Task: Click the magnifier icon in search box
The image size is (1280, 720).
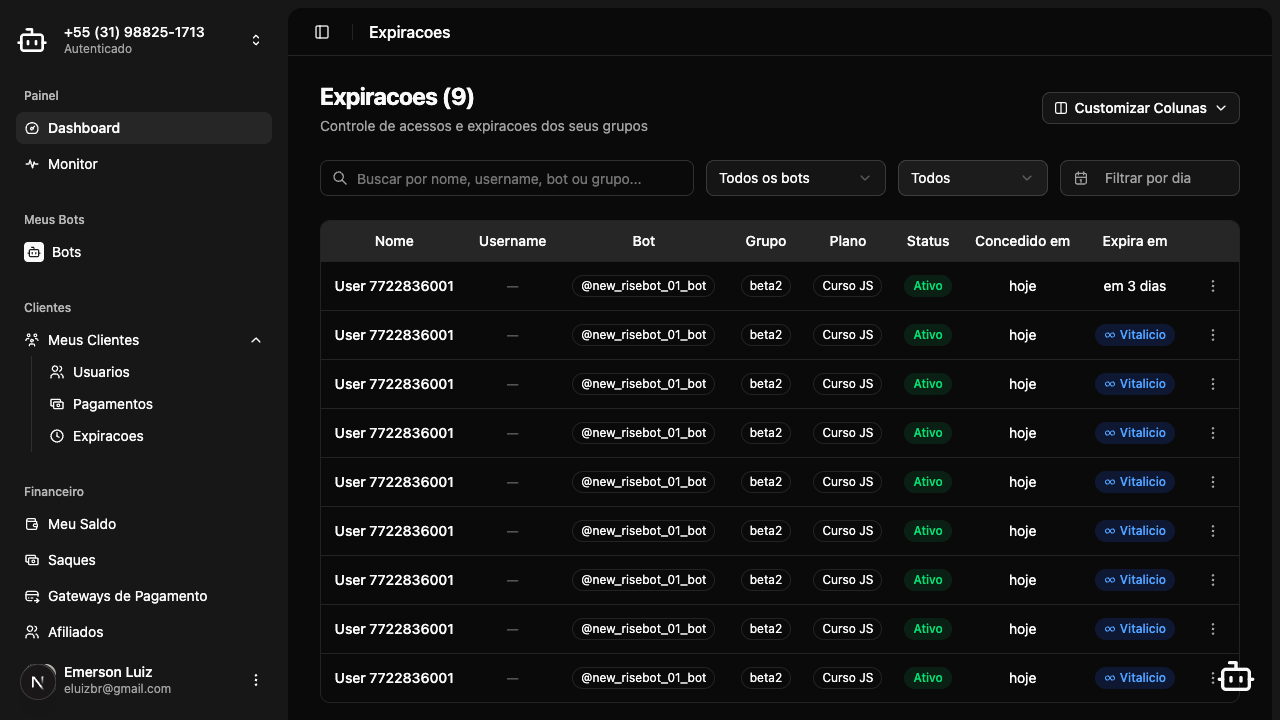Action: point(341,178)
